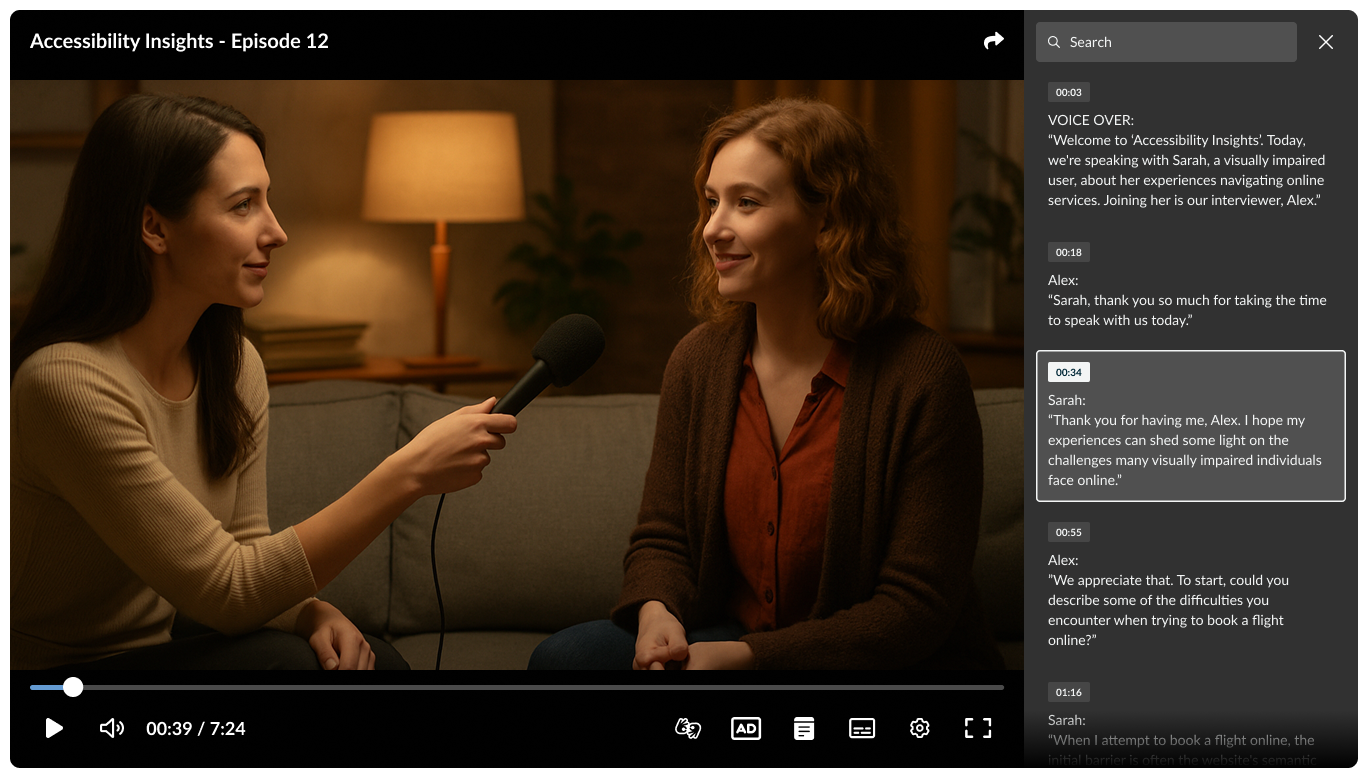Close the transcript panel

(x=1326, y=42)
